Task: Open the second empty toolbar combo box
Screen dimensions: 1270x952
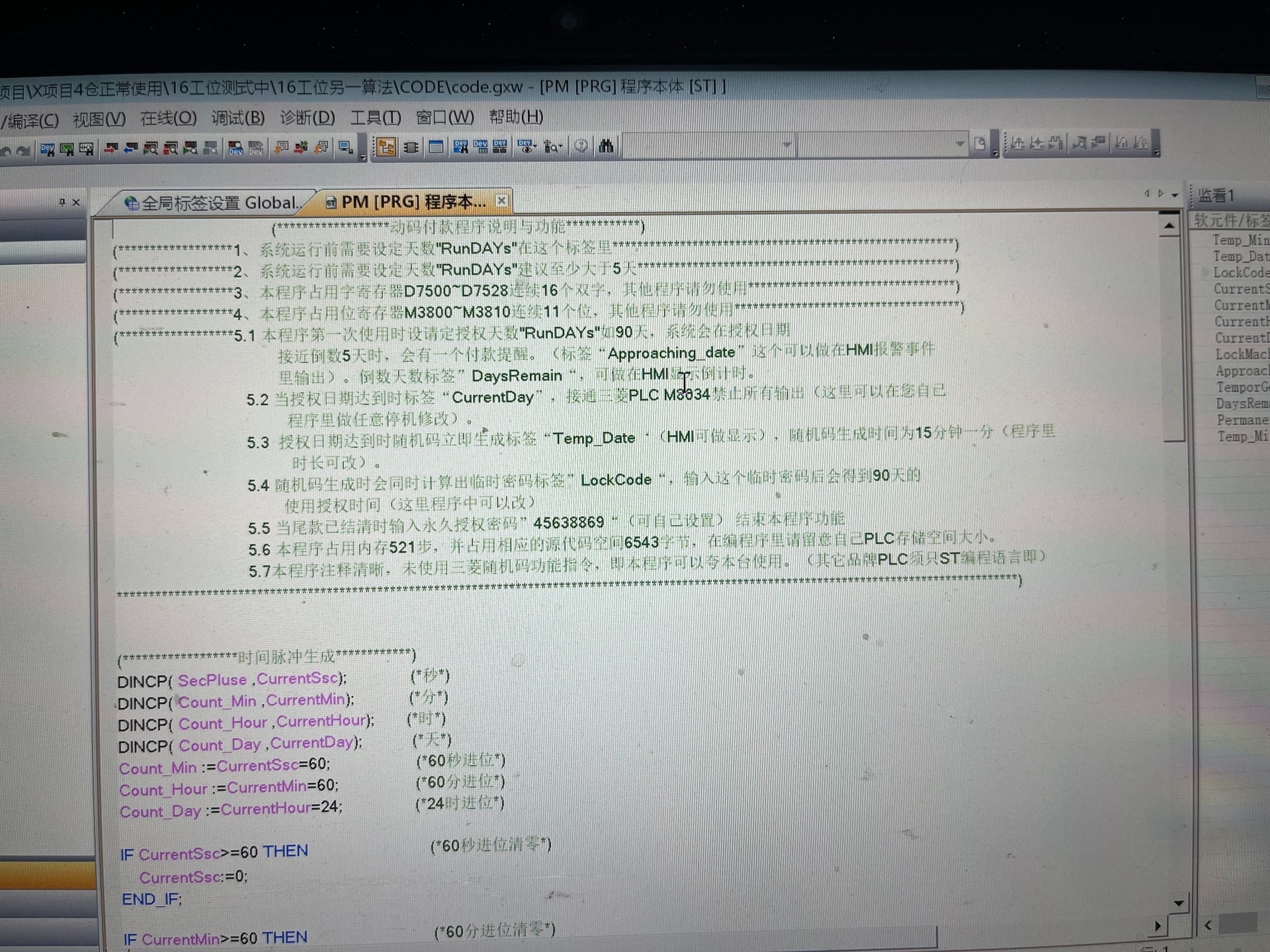Action: [x=960, y=144]
